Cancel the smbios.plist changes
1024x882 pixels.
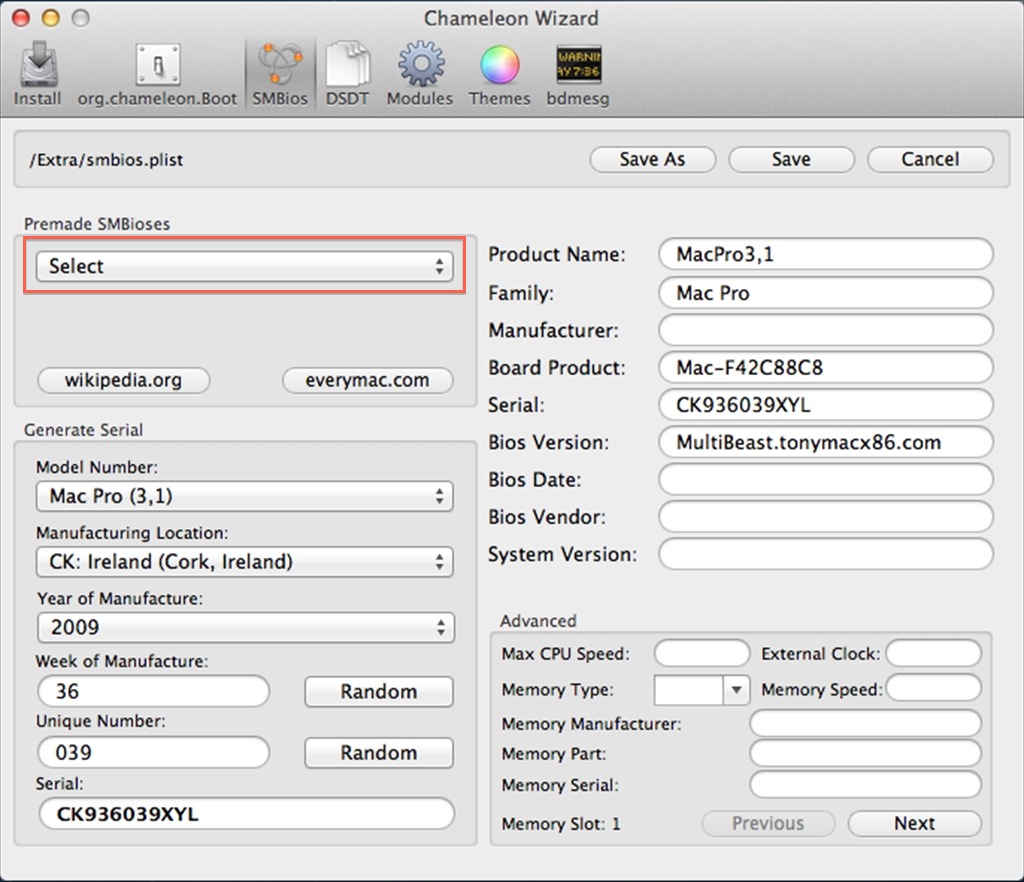point(931,159)
